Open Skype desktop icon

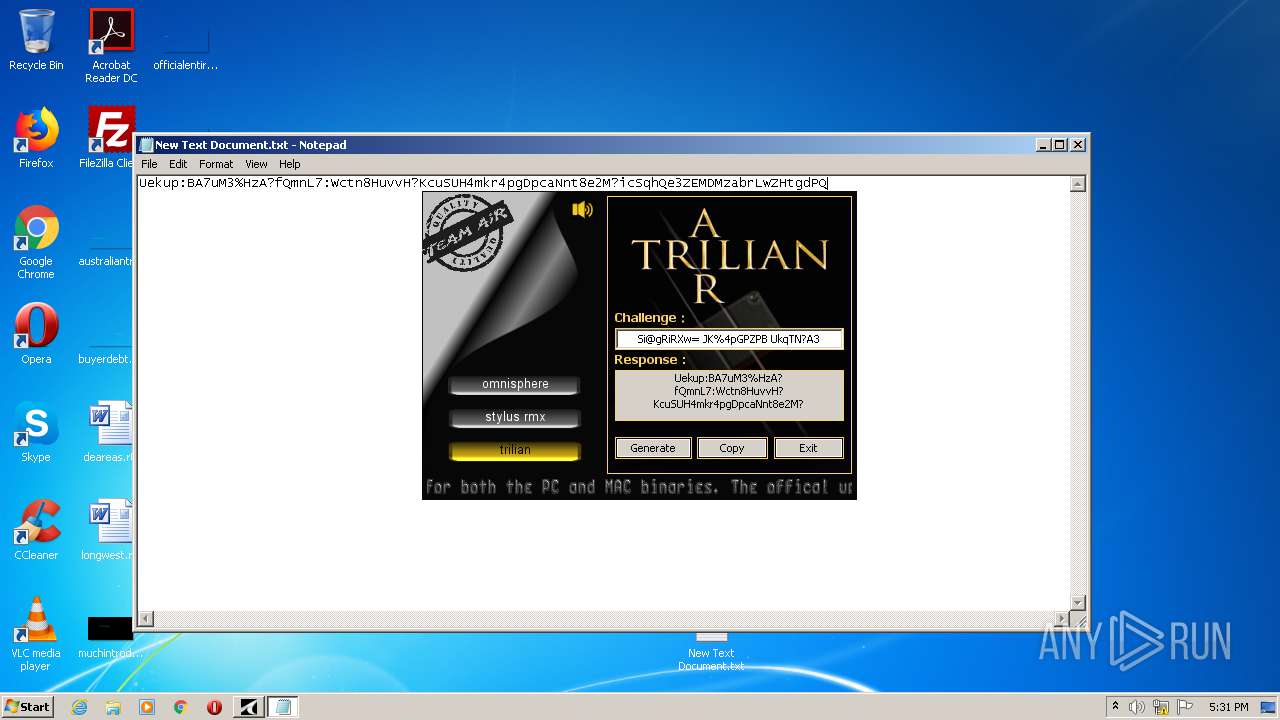[36, 432]
